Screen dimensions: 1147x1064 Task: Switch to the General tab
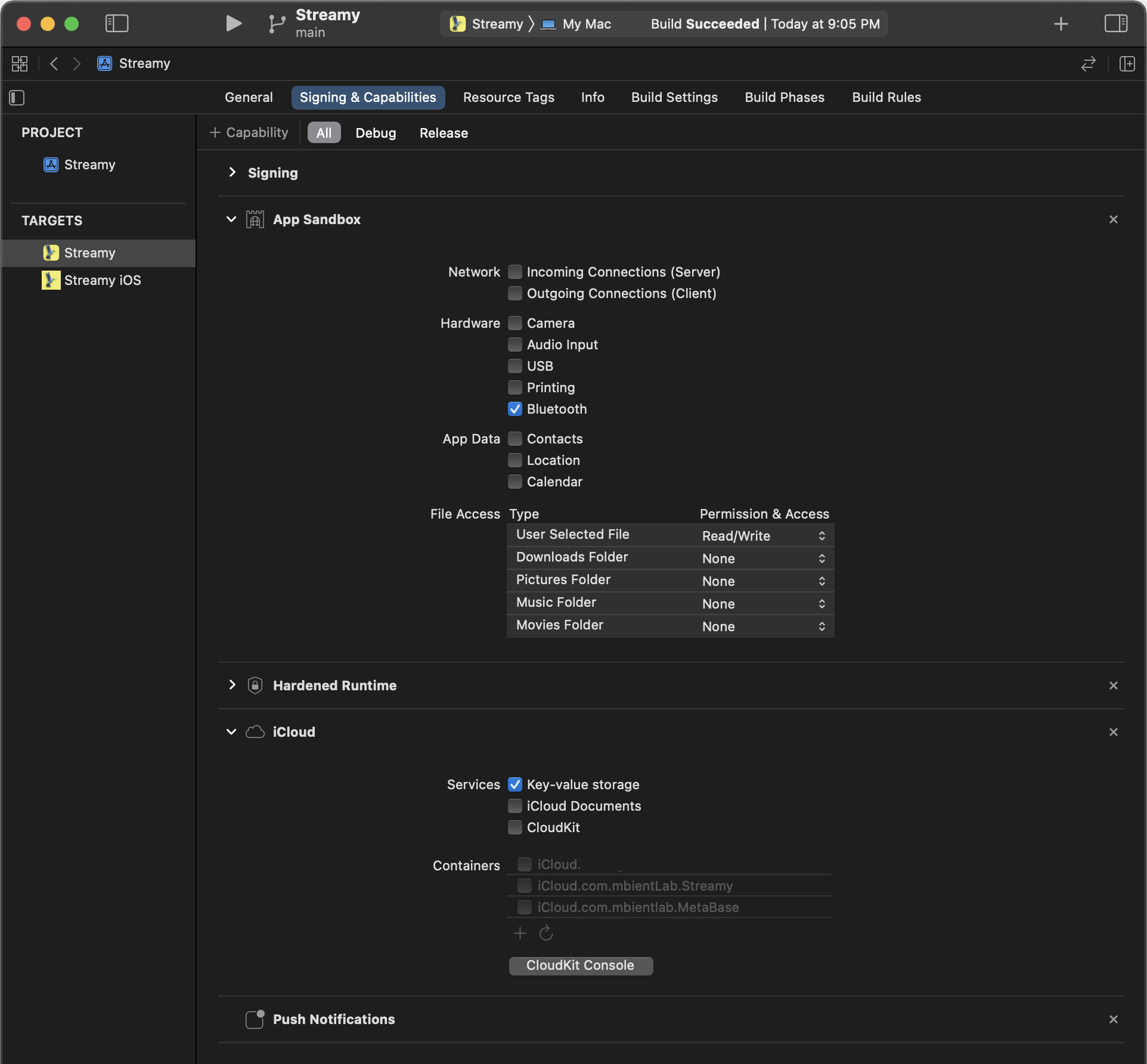click(x=249, y=97)
